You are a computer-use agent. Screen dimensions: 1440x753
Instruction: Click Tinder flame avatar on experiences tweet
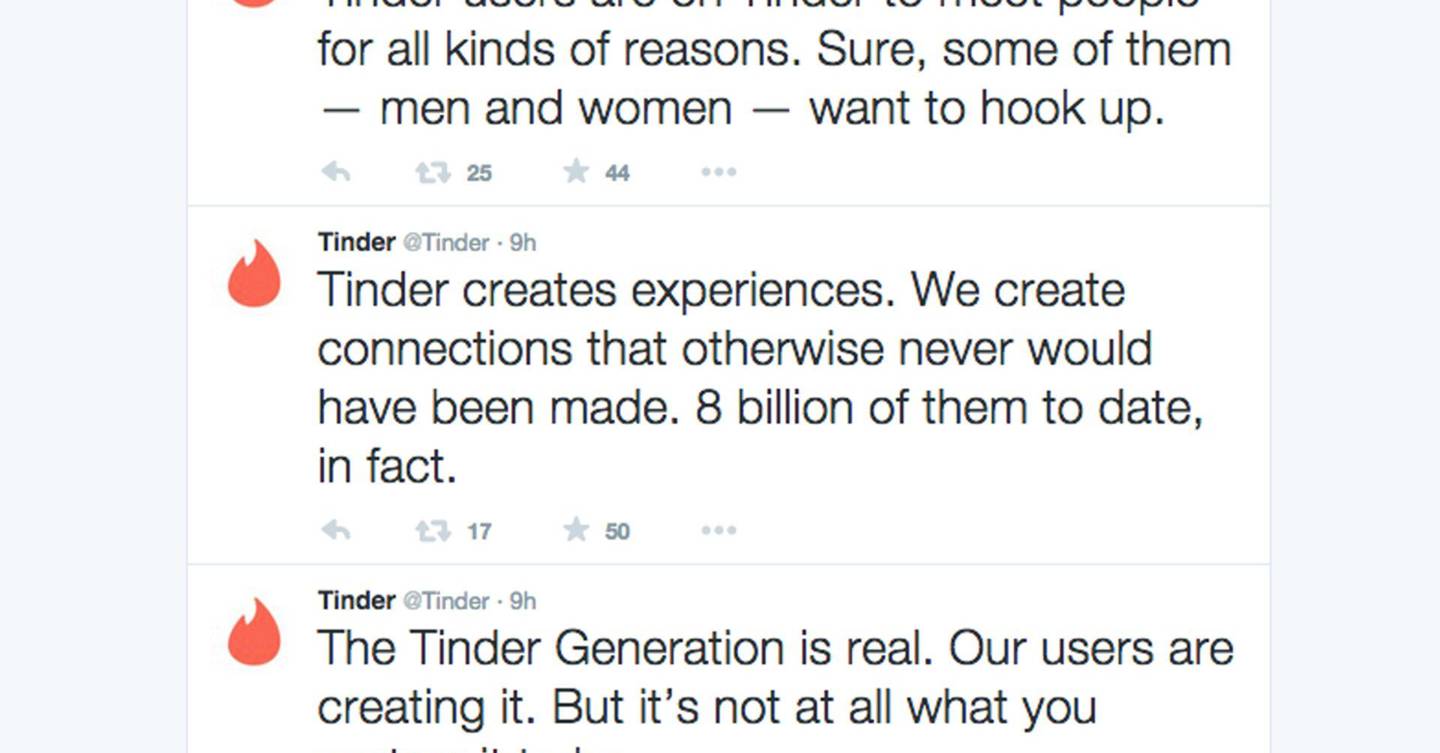[254, 273]
